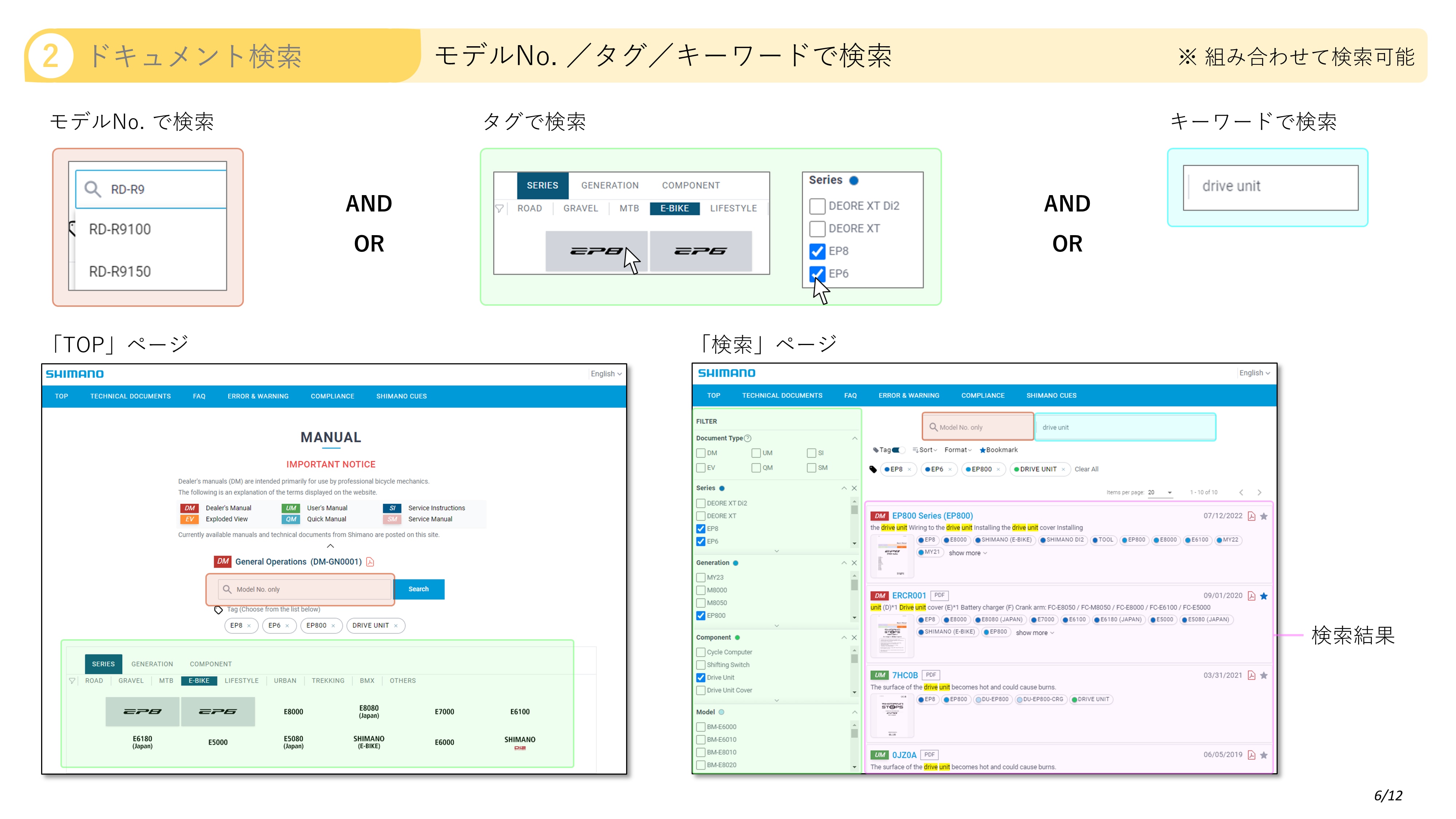Screen dimensions: 1456x819
Task: Open items per page dropdown
Action: tap(1160, 492)
